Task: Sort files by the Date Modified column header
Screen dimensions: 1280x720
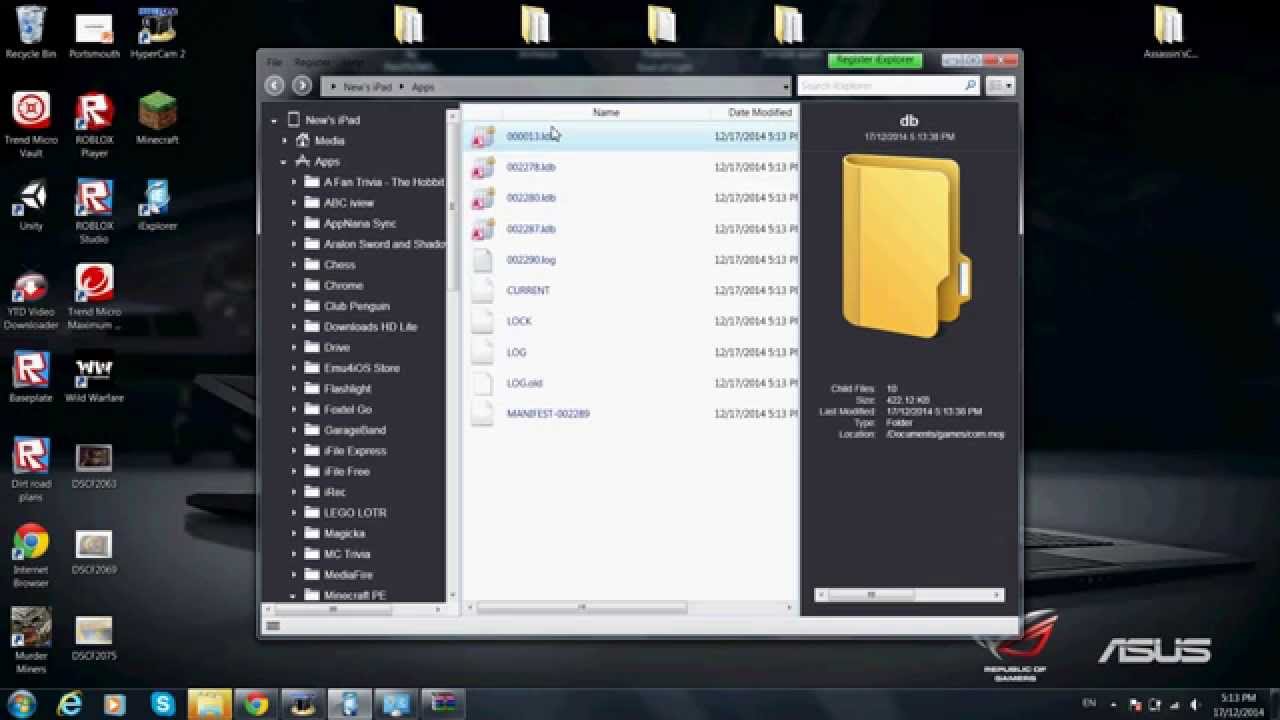Action: [x=760, y=112]
